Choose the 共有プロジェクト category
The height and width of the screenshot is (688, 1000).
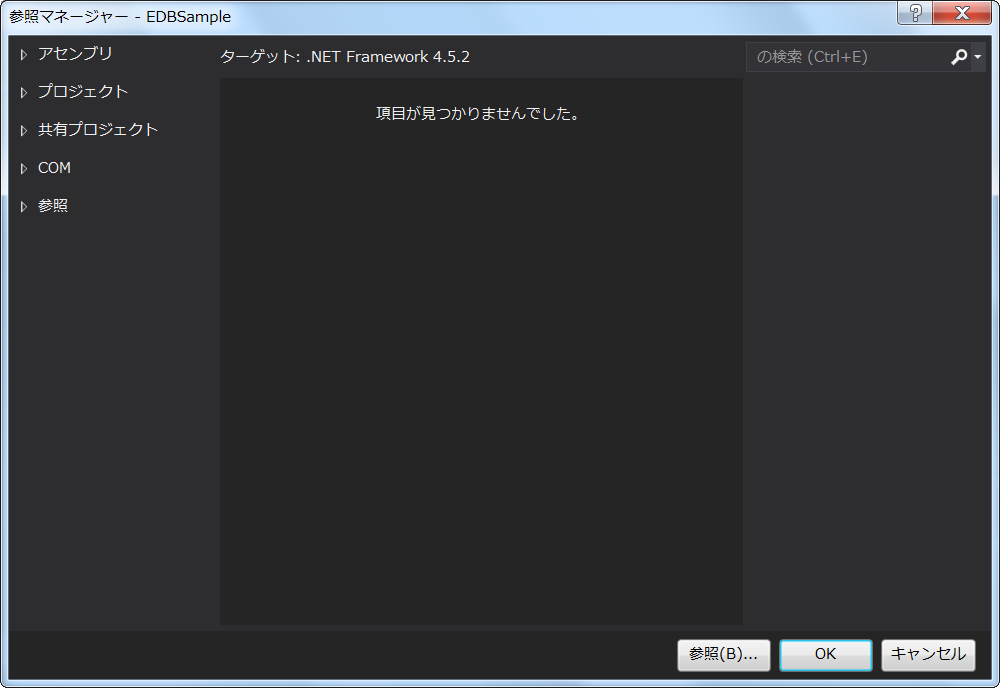(98, 130)
